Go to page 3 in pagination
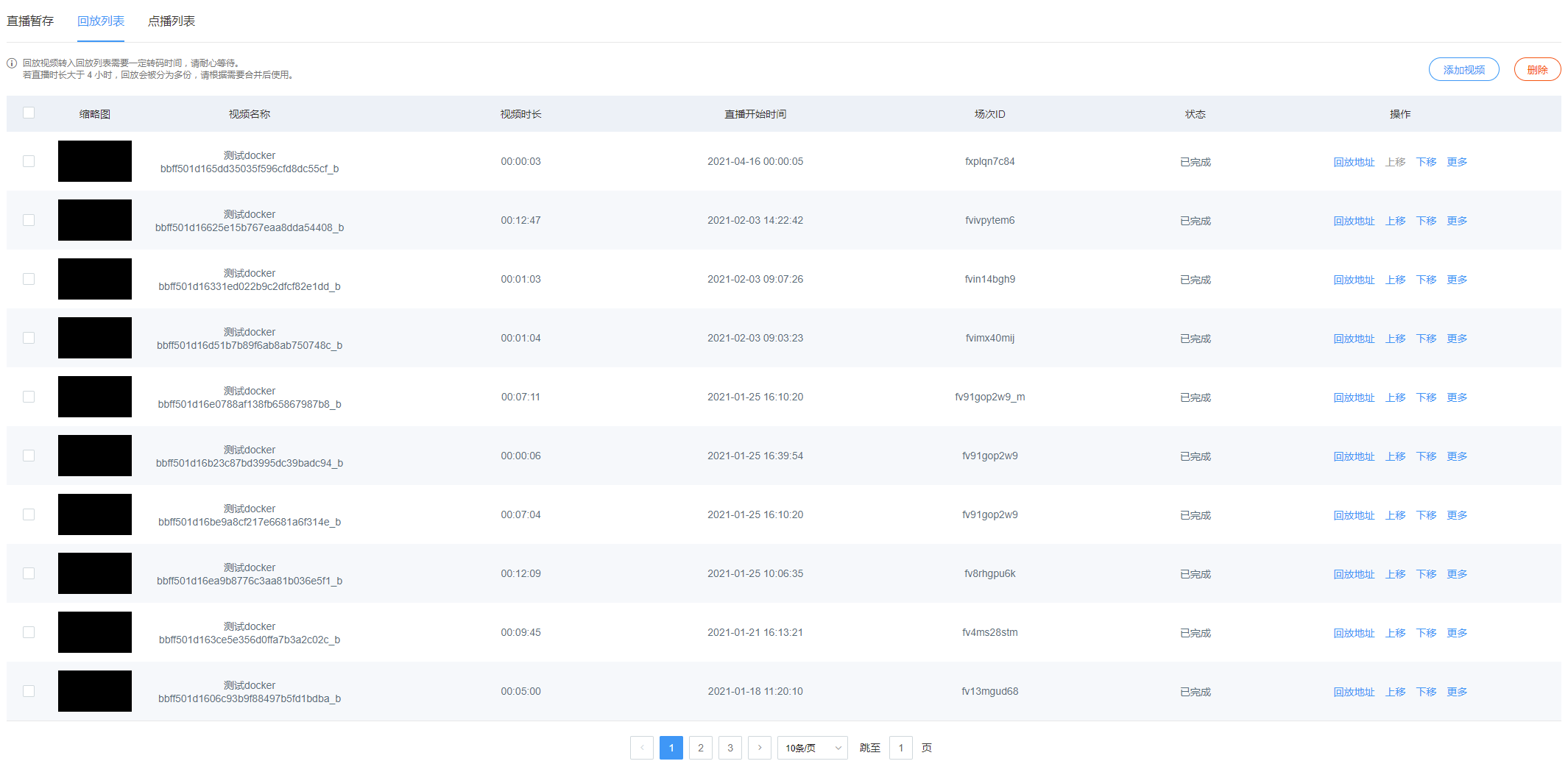The image size is (1568, 775). pos(730,748)
